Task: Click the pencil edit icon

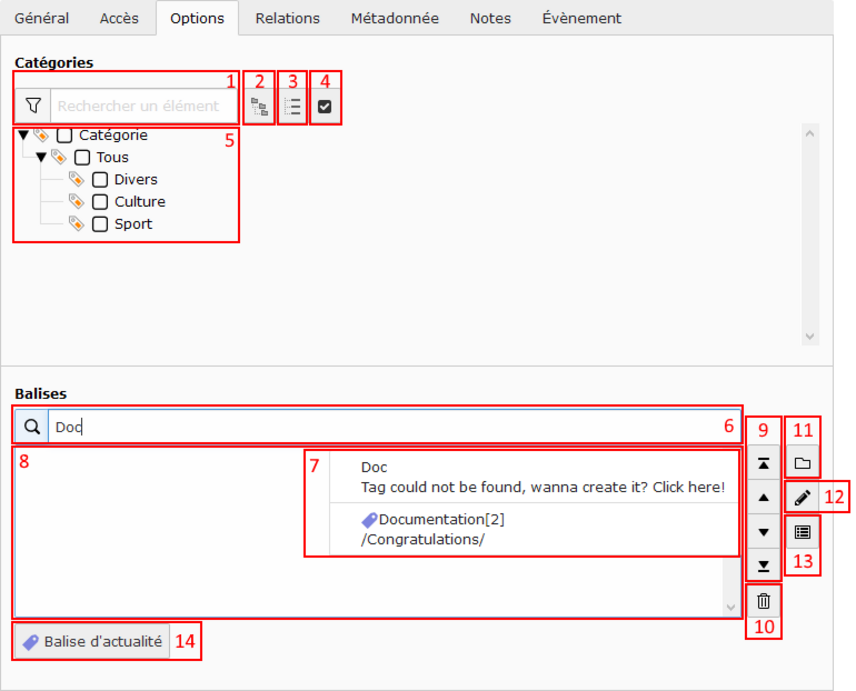Action: [802, 497]
